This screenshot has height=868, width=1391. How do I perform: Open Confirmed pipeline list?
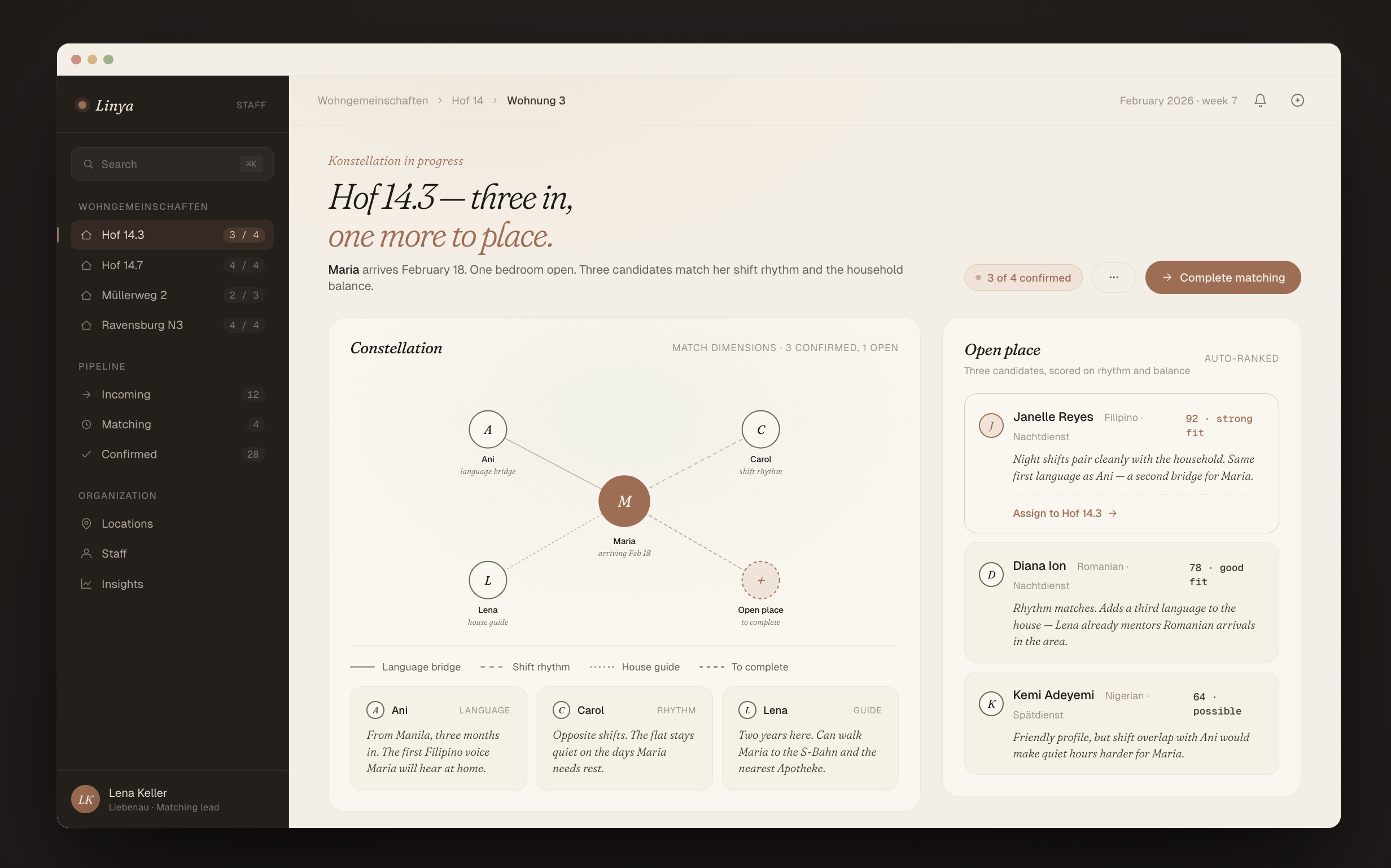tap(172, 454)
